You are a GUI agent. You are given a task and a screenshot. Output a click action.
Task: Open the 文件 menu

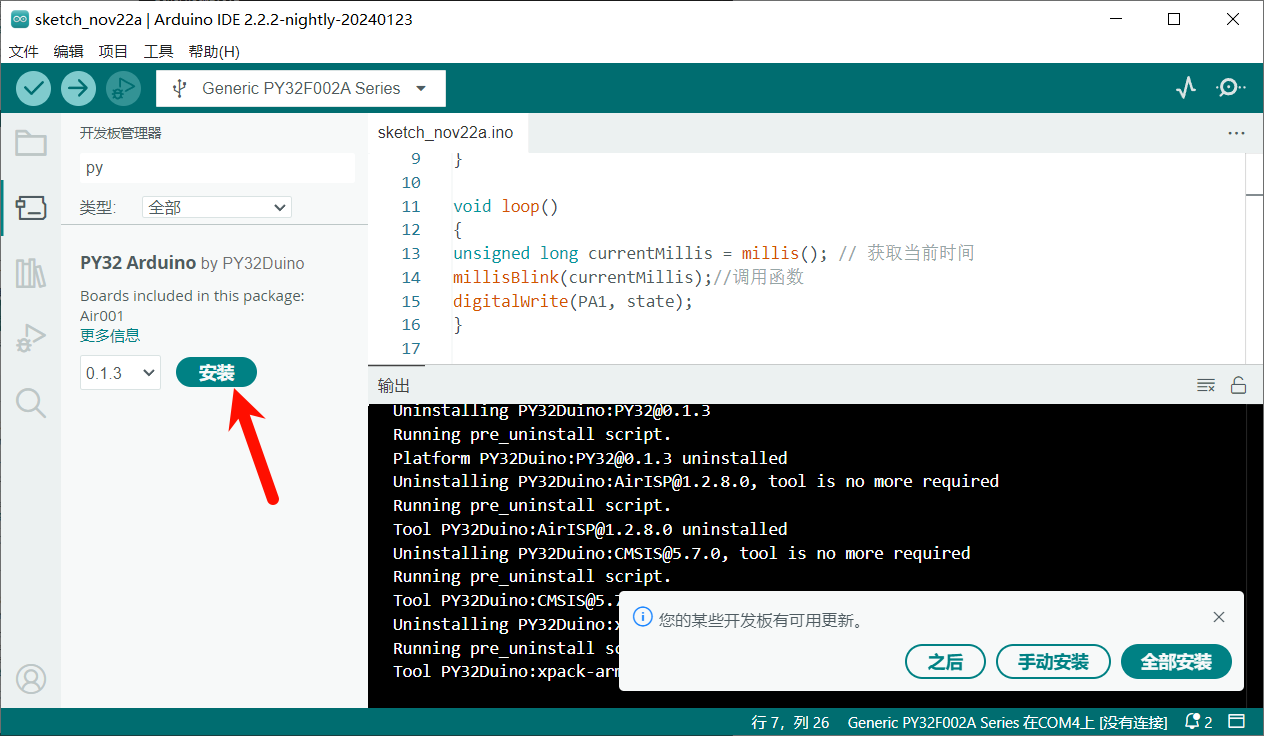point(23,51)
